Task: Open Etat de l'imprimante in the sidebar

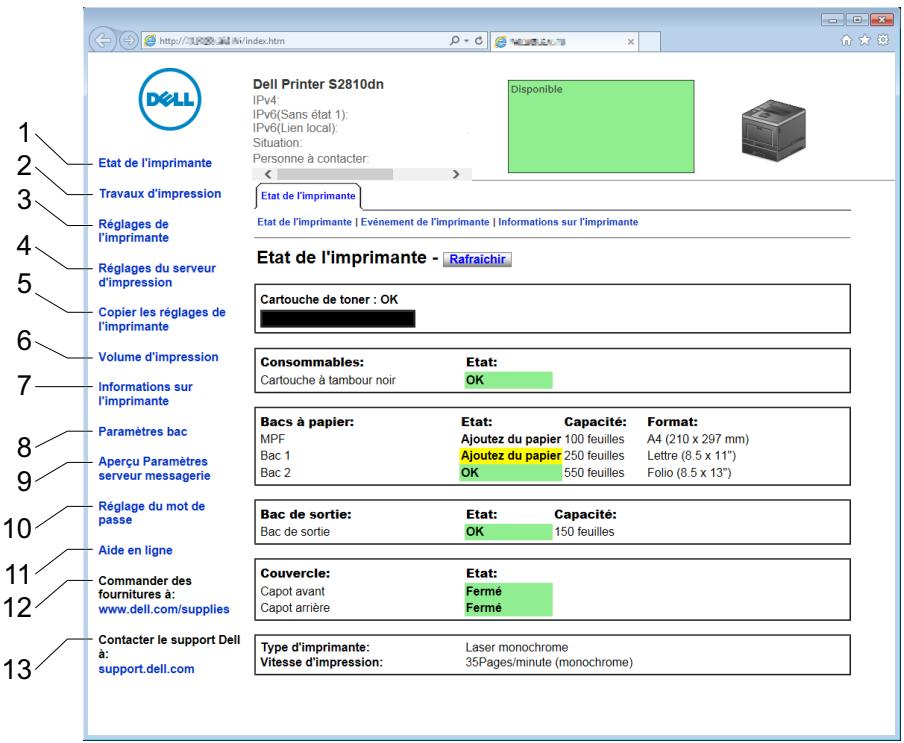Action: (x=155, y=163)
